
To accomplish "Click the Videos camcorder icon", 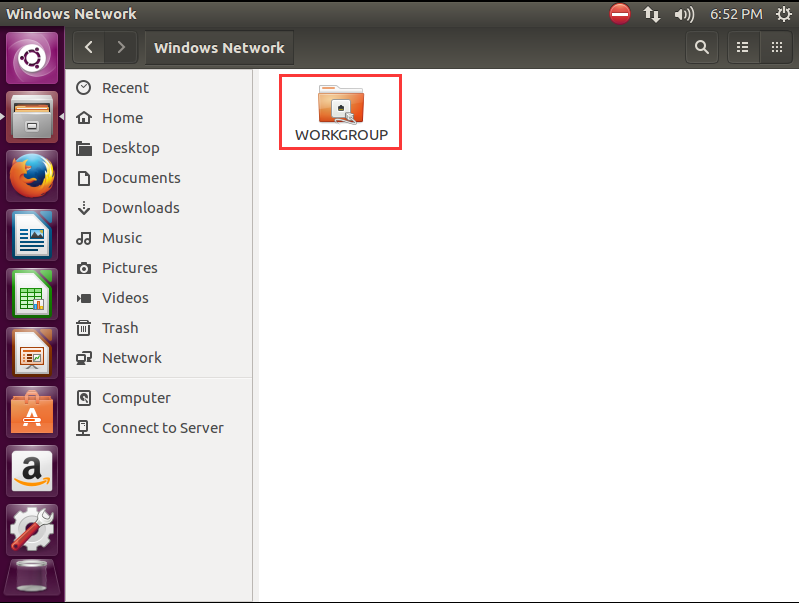I will pyautogui.click(x=84, y=298).
